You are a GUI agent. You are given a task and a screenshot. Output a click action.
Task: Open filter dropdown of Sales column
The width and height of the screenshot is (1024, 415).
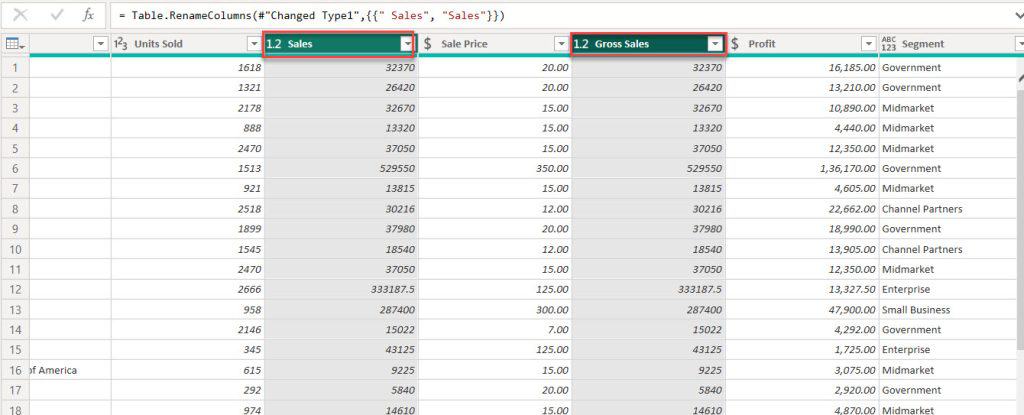coord(408,44)
